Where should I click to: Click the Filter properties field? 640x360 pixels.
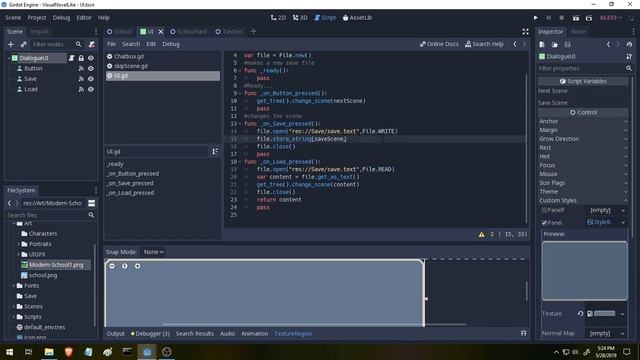(581, 69)
